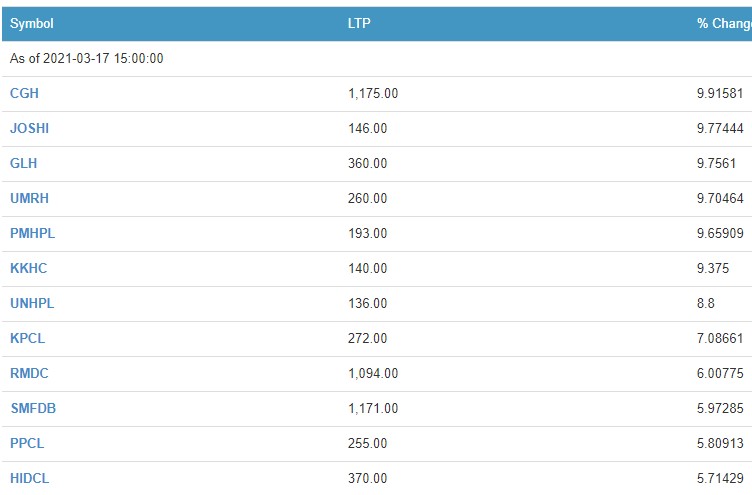This screenshot has height=495, width=752.
Task: Click the JOSHI symbol link
Action: 29,128
